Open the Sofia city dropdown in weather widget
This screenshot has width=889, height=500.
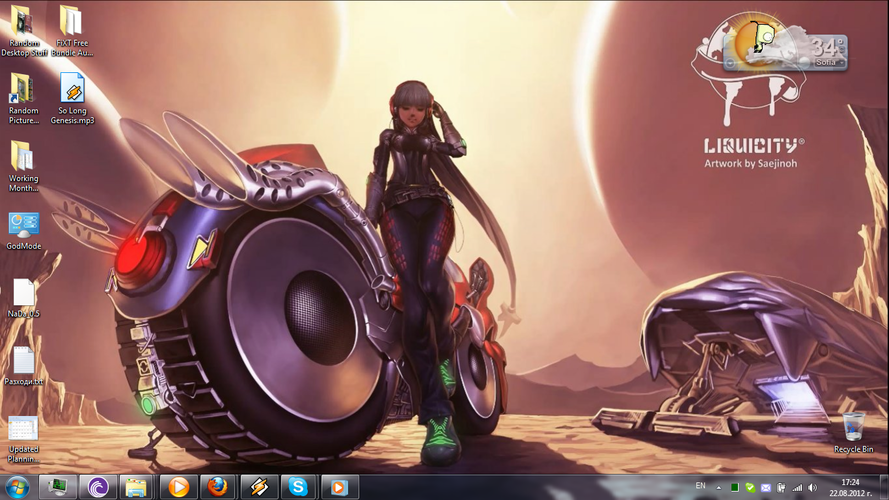[x=828, y=62]
